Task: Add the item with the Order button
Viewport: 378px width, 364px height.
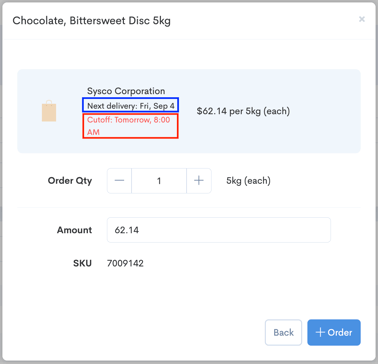Action: 334,332
